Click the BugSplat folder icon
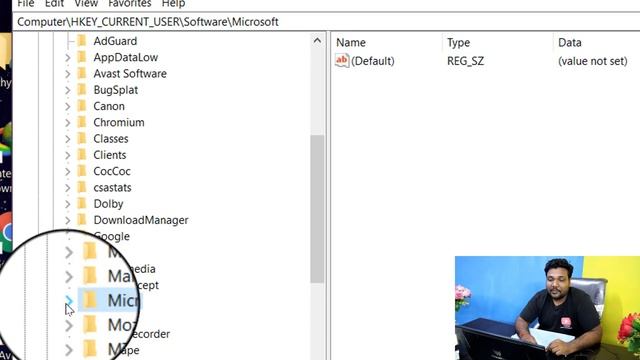 tap(82, 90)
